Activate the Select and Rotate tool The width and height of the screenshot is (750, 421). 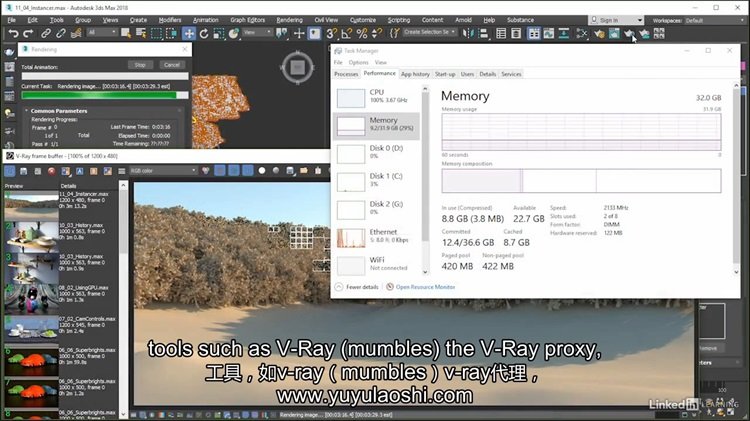[x=204, y=33]
